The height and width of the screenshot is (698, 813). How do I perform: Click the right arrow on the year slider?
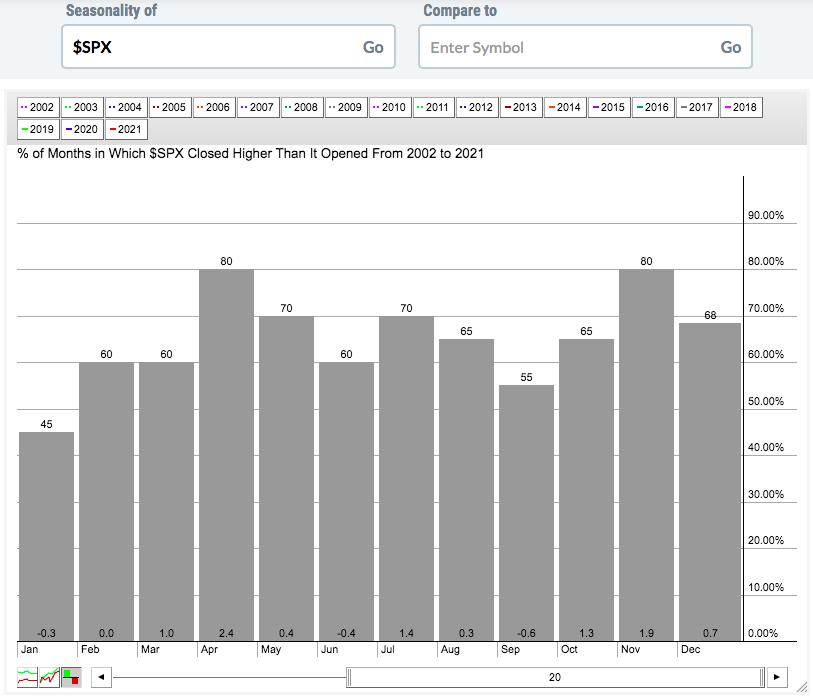(778, 677)
